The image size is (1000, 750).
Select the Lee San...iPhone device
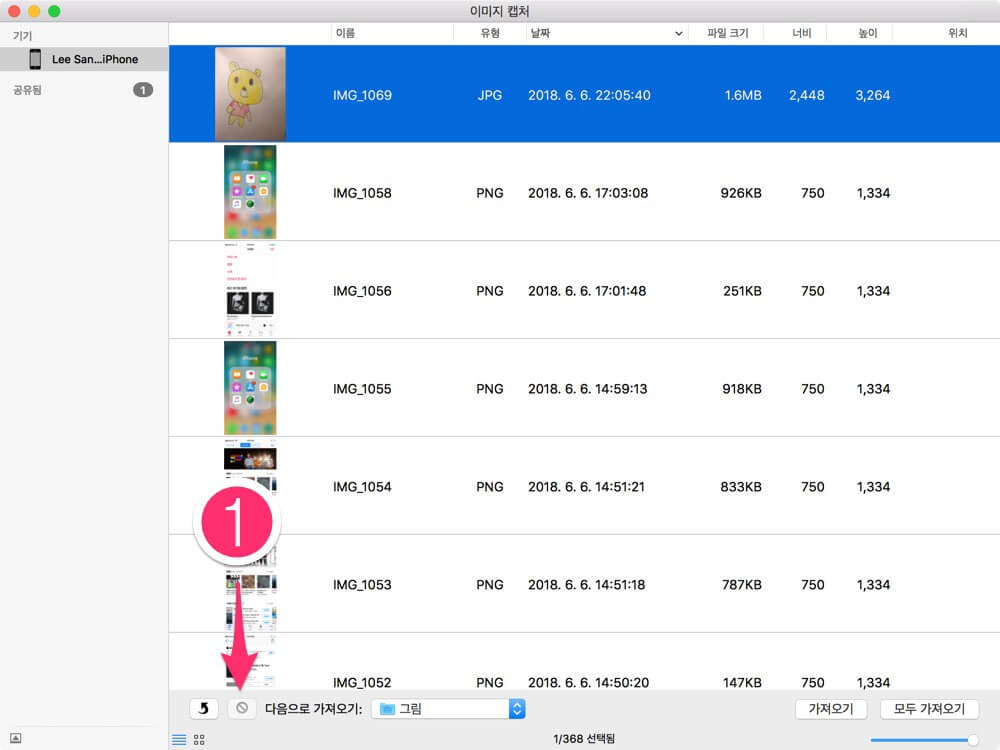(x=84, y=59)
